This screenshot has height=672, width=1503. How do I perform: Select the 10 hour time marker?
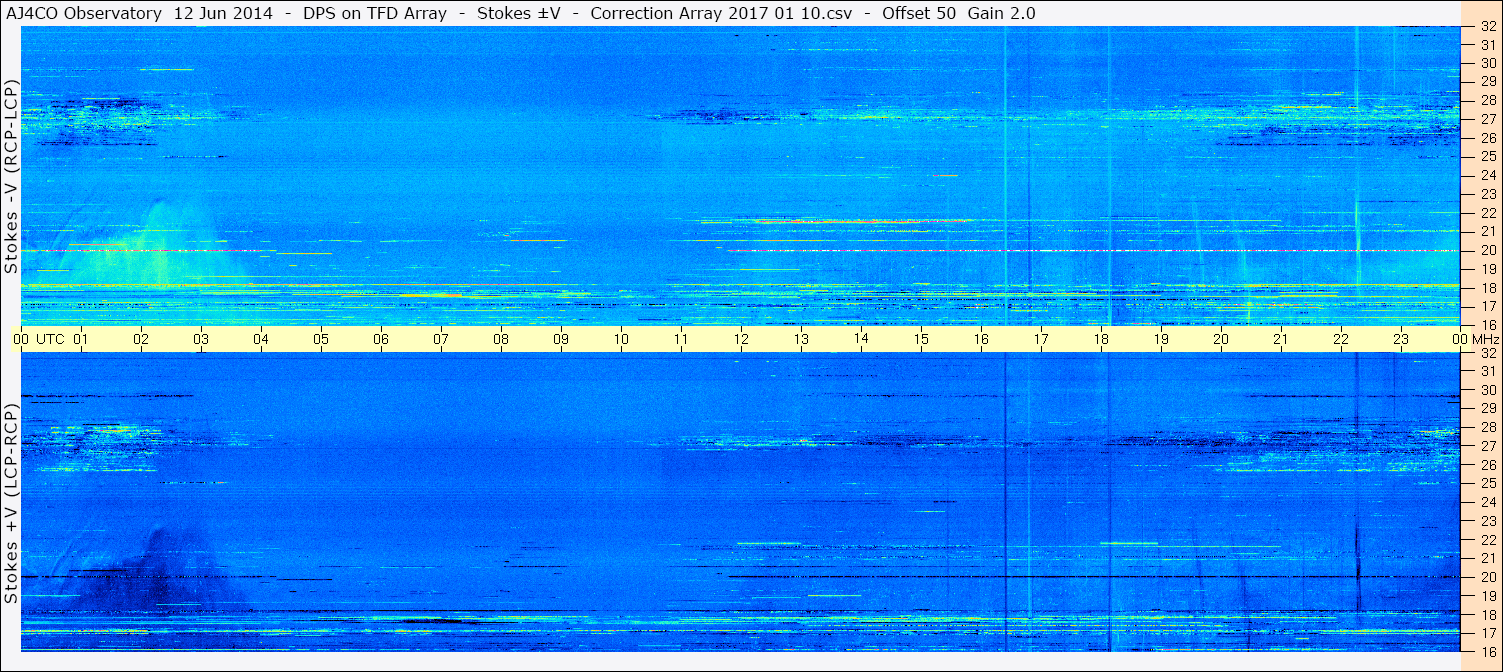click(621, 339)
